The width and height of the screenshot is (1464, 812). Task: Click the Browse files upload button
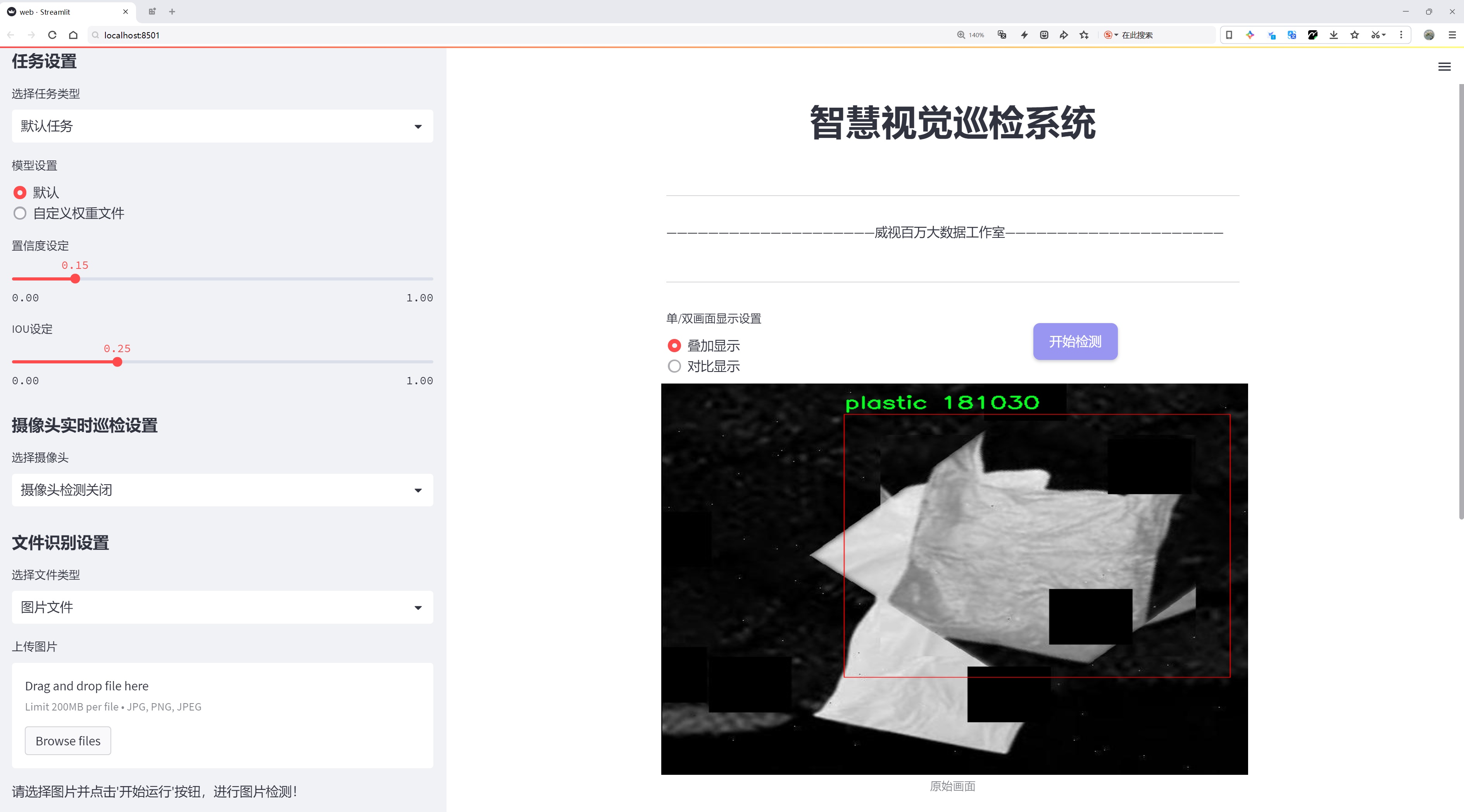pos(67,740)
